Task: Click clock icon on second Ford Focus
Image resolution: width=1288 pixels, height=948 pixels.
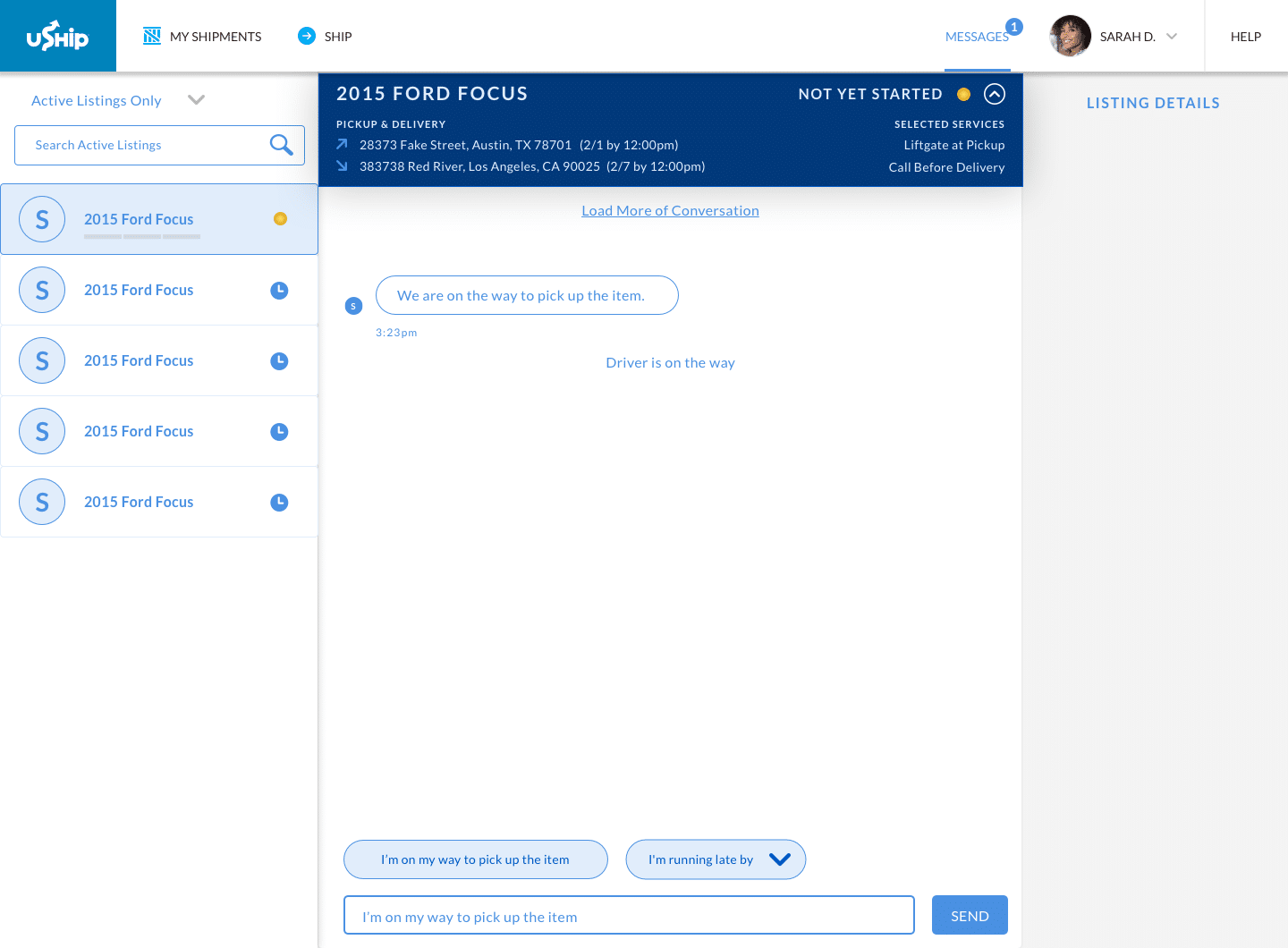Action: (x=279, y=290)
